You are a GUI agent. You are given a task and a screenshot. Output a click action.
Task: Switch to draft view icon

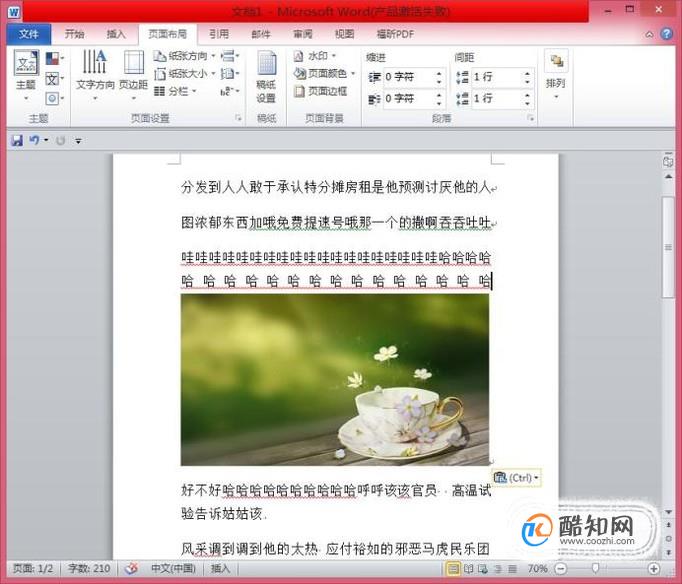513,568
